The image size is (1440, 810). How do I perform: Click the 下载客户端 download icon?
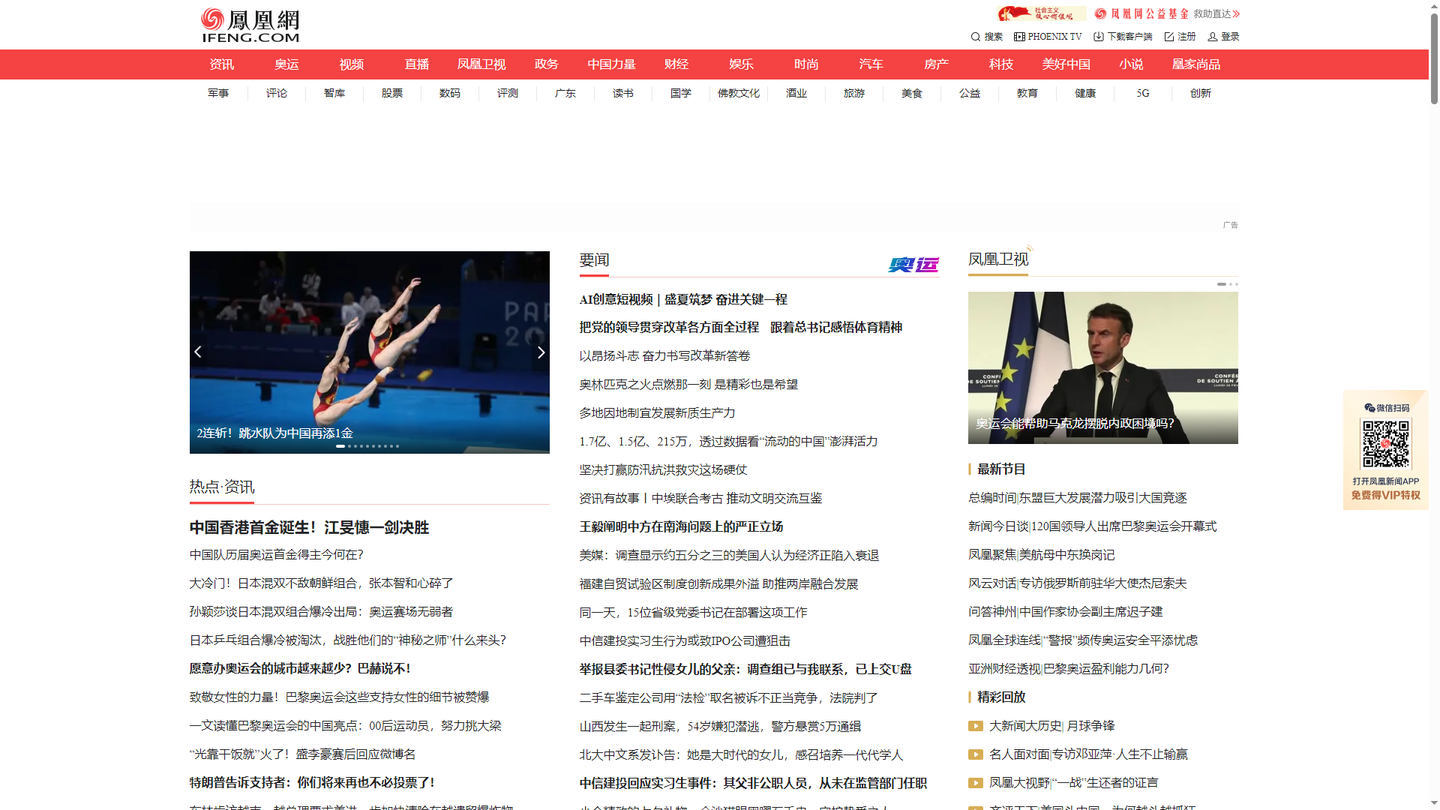1098,37
